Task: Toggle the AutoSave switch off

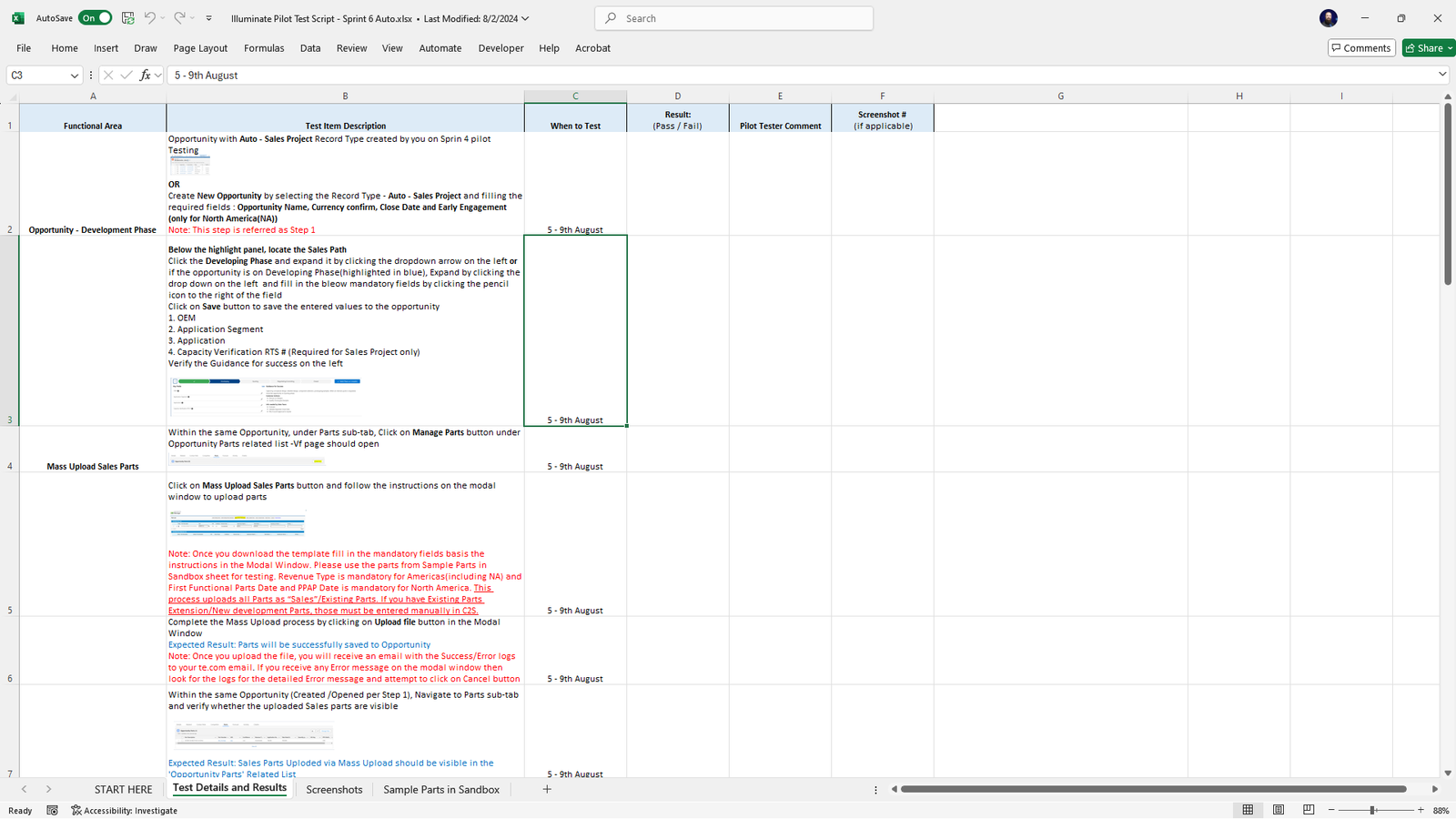Action: (x=95, y=18)
